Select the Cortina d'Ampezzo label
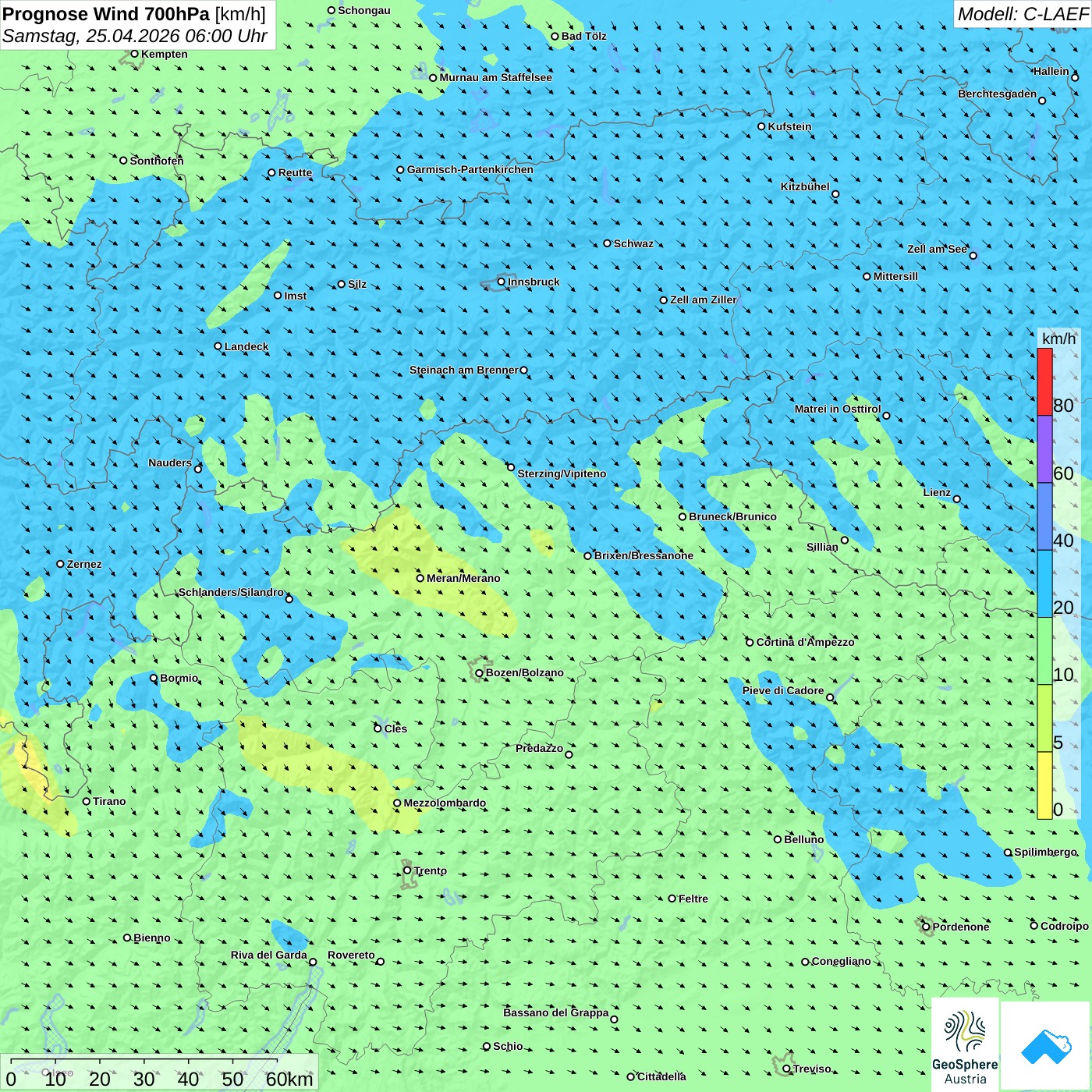The image size is (1092, 1092). tap(805, 642)
